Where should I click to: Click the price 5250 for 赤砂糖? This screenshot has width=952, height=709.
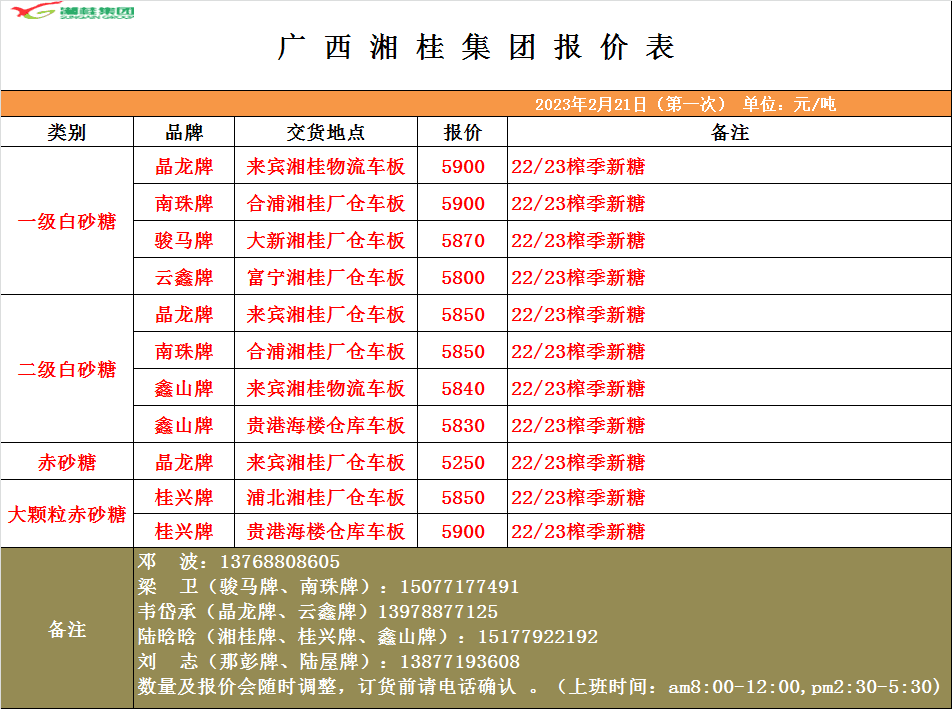point(462,463)
